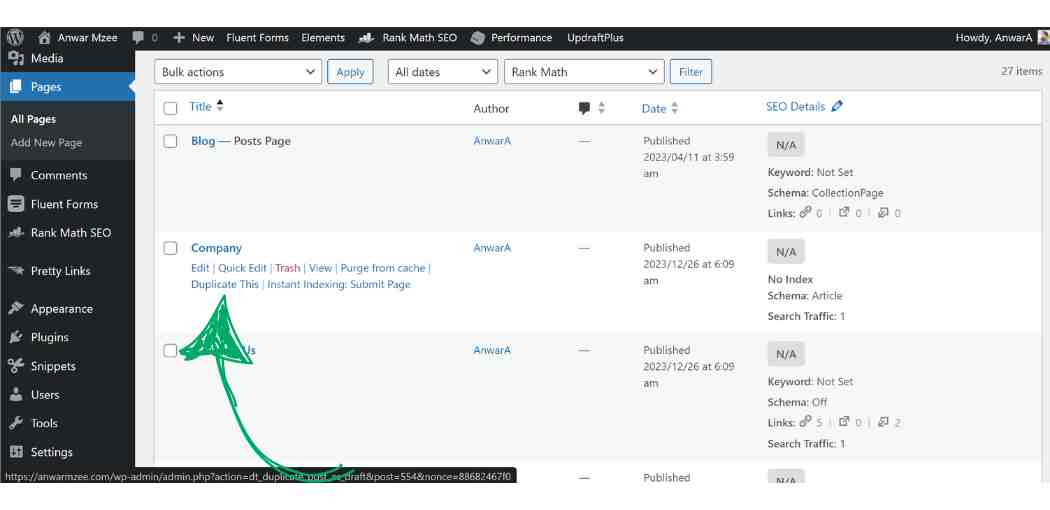Open Plugins sidebar icon
1050x510 pixels.
15,337
